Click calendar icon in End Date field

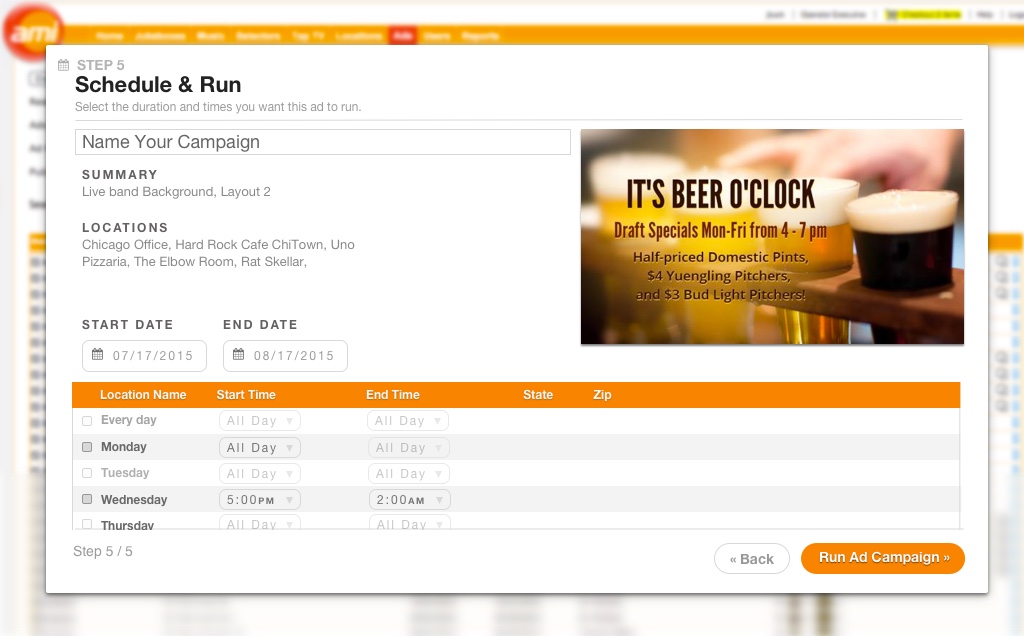point(238,355)
